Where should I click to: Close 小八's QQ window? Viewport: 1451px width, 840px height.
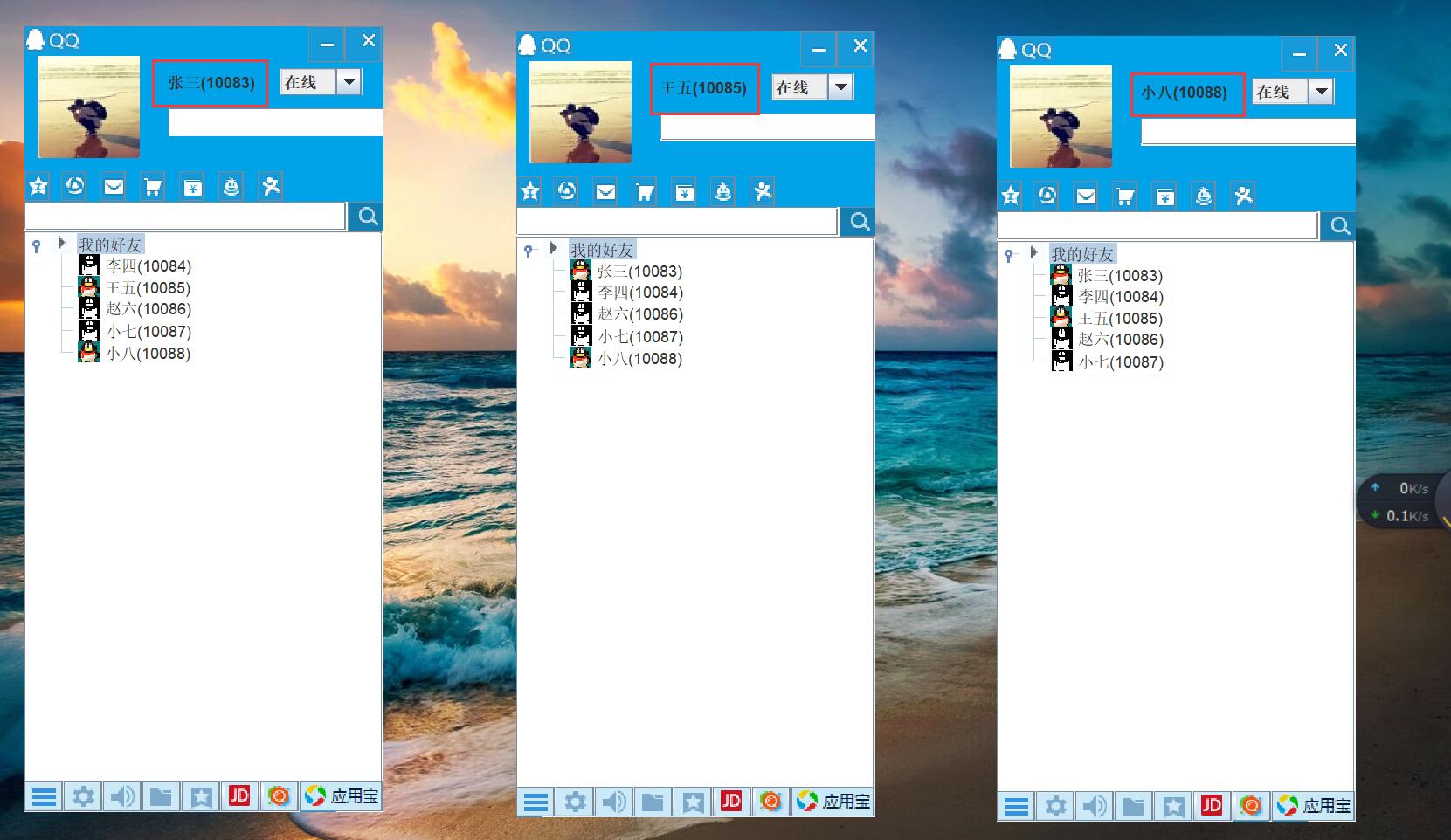pyautogui.click(x=1340, y=51)
